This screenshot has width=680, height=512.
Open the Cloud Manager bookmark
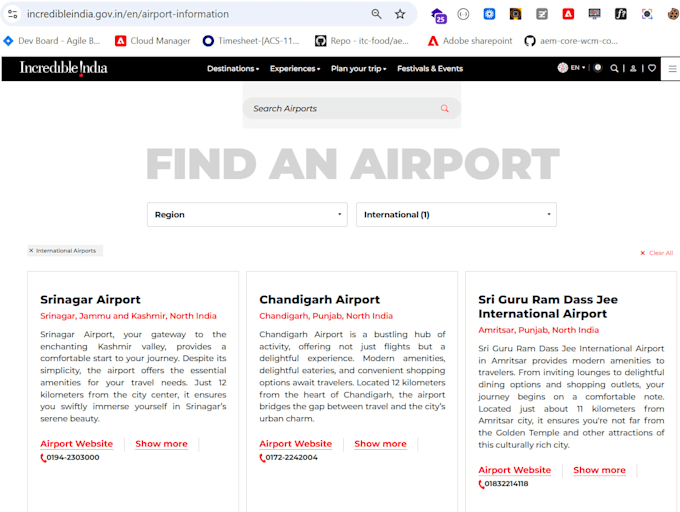[x=153, y=41]
